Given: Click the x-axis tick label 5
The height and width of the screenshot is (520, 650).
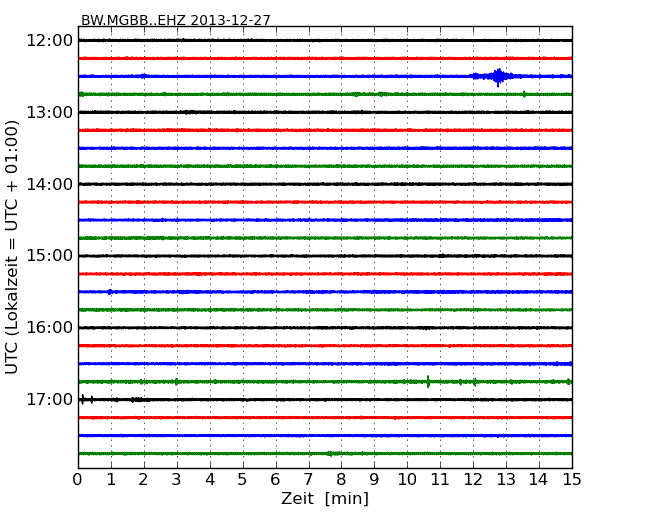Looking at the screenshot, I should tap(243, 480).
